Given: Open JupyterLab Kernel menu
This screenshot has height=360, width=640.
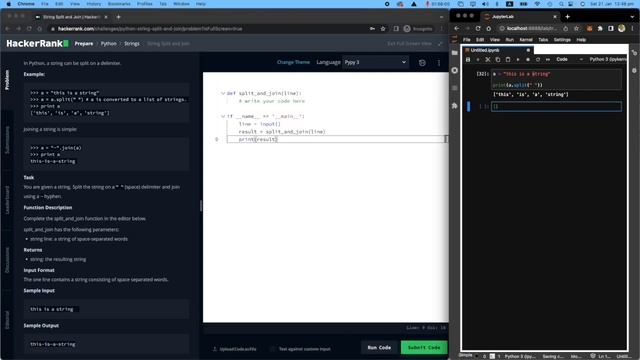Looking at the screenshot, I should (x=526, y=40).
